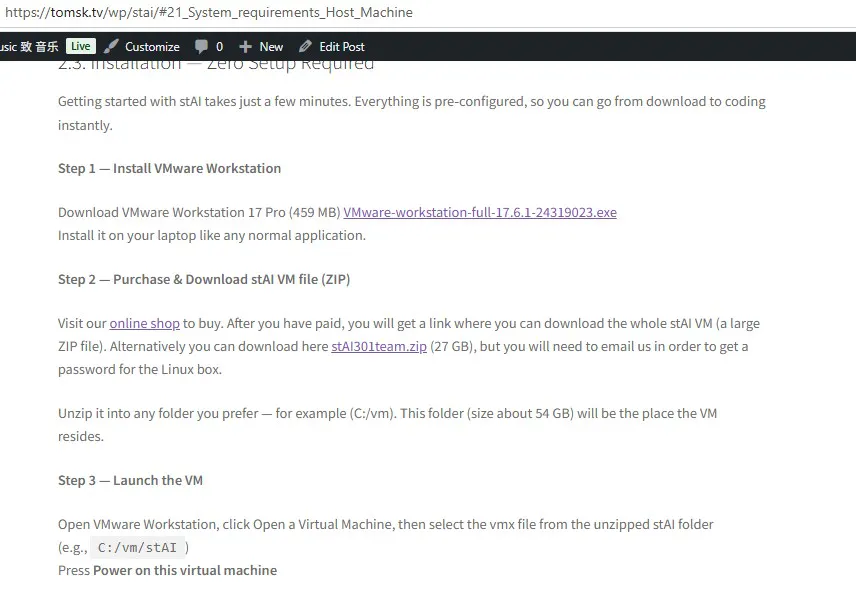Image resolution: width=856 pixels, height=593 pixels.
Task: Download the stAI301team.zip link
Action: pos(379,346)
